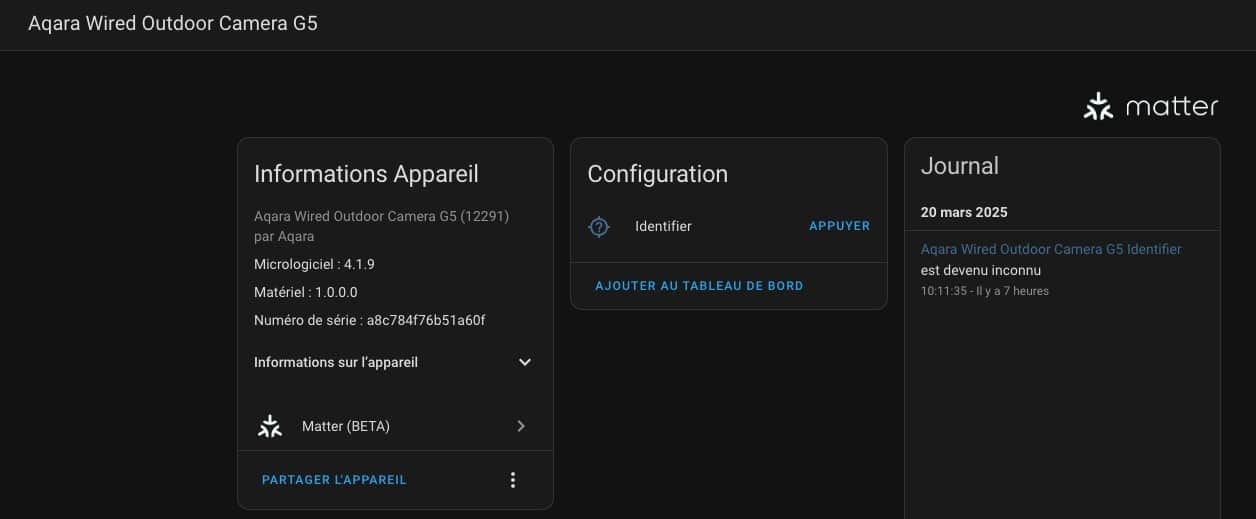Click the 20 mars 2025 date header
Screen dimensions: 1256x519
964,212
